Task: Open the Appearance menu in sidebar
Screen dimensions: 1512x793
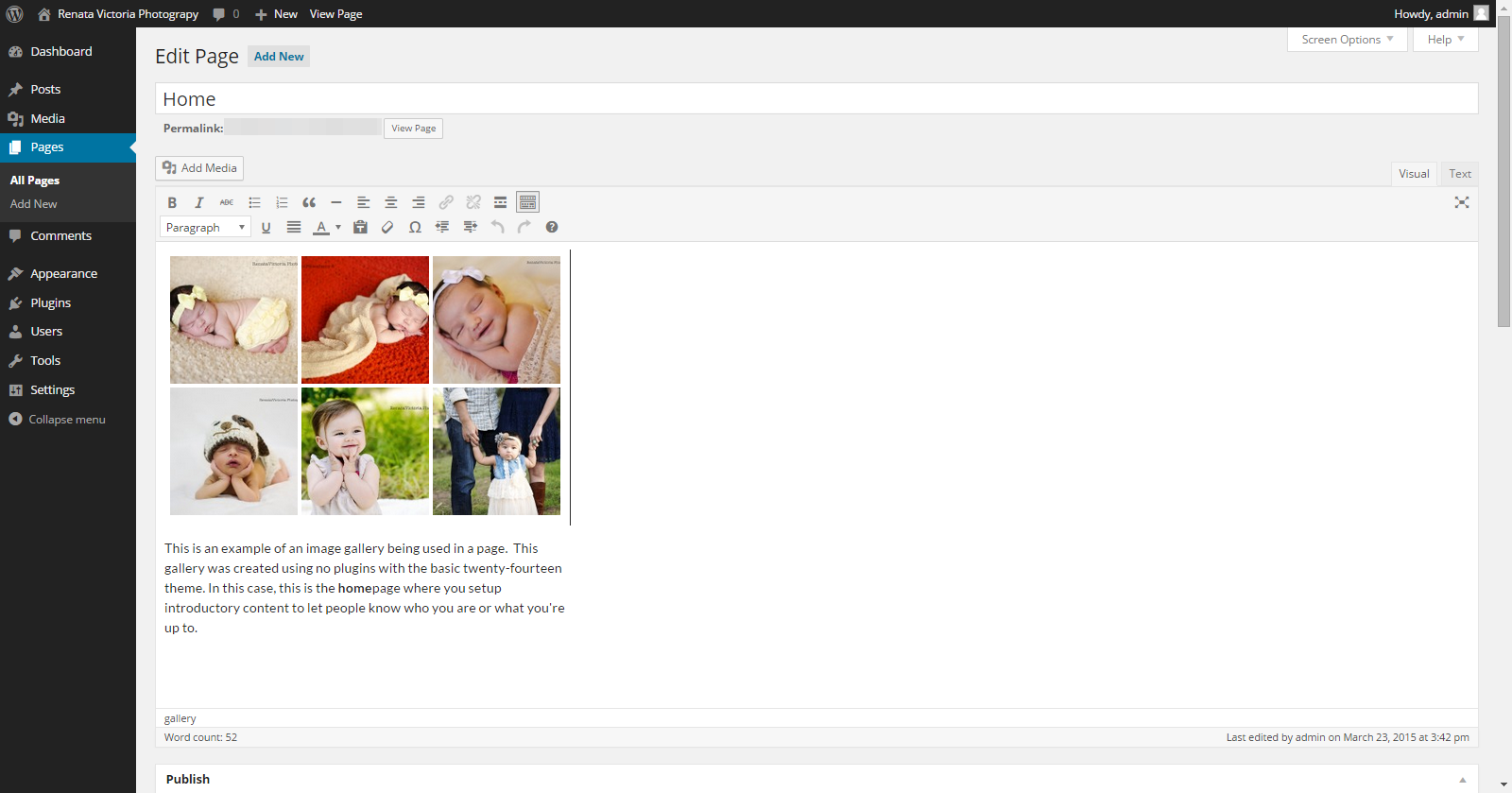Action: pyautogui.click(x=63, y=274)
